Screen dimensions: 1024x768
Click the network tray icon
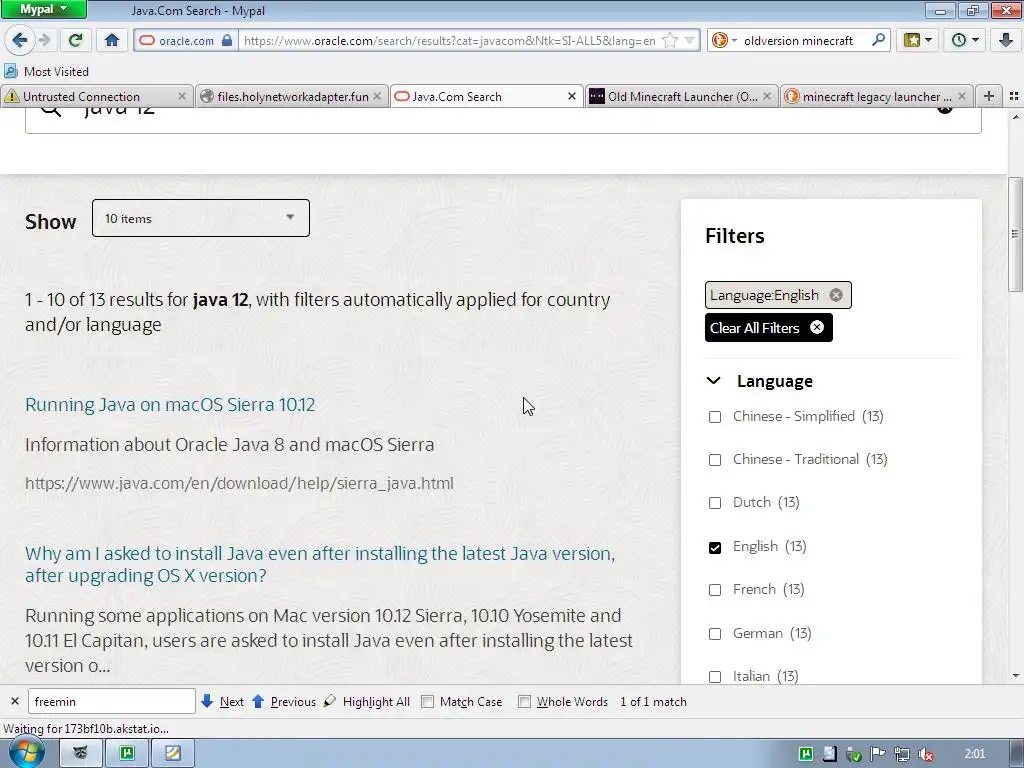point(902,754)
